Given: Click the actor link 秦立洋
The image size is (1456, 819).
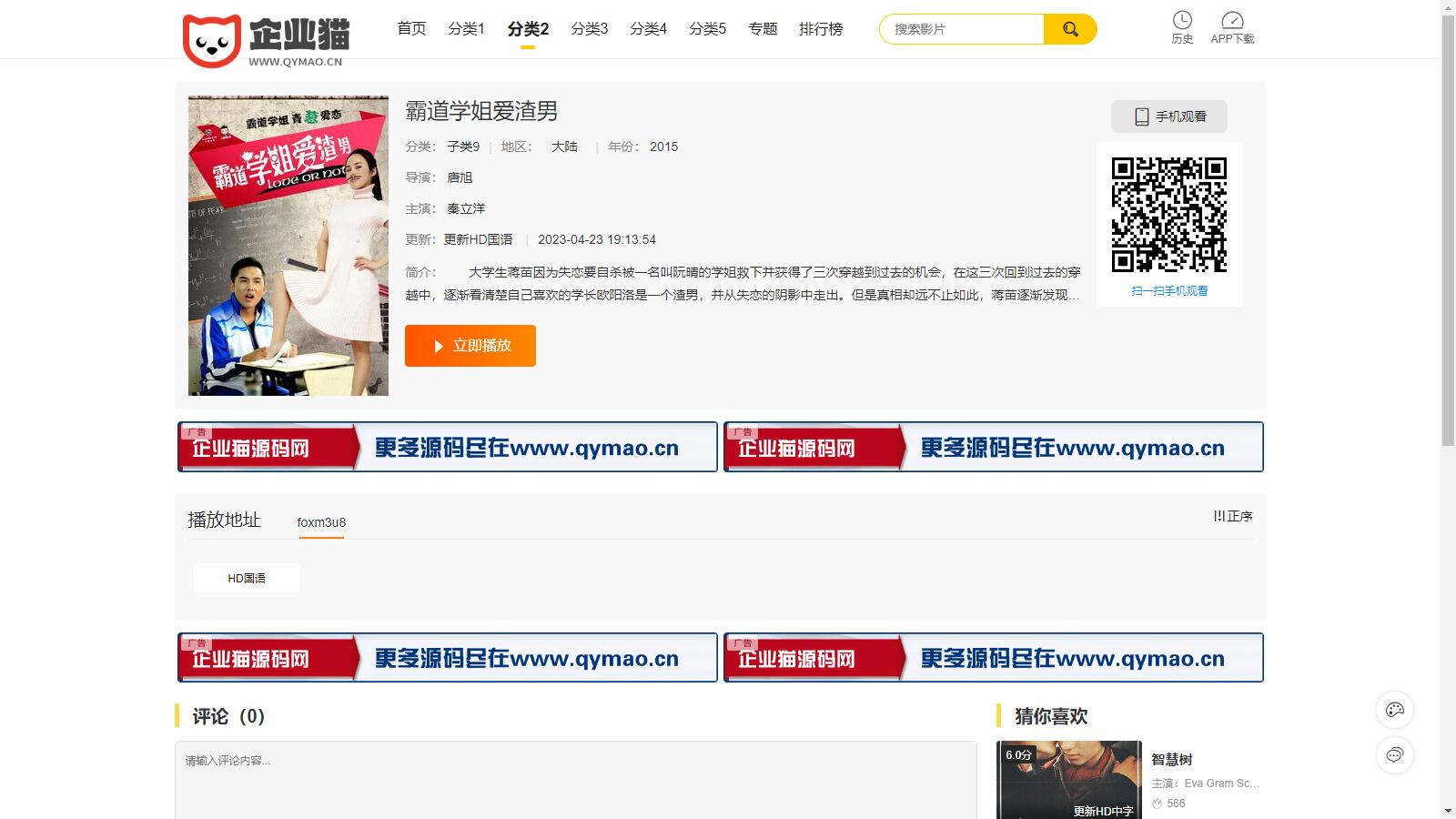Looking at the screenshot, I should (x=466, y=208).
